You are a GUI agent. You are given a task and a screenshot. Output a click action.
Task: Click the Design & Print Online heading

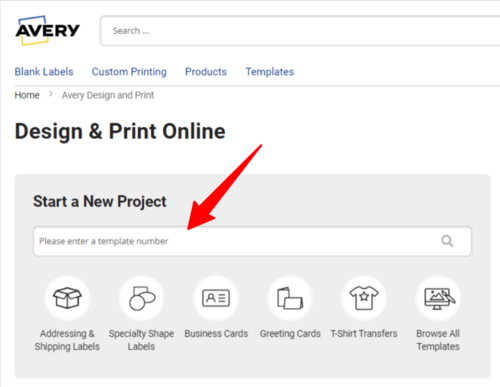tap(120, 131)
